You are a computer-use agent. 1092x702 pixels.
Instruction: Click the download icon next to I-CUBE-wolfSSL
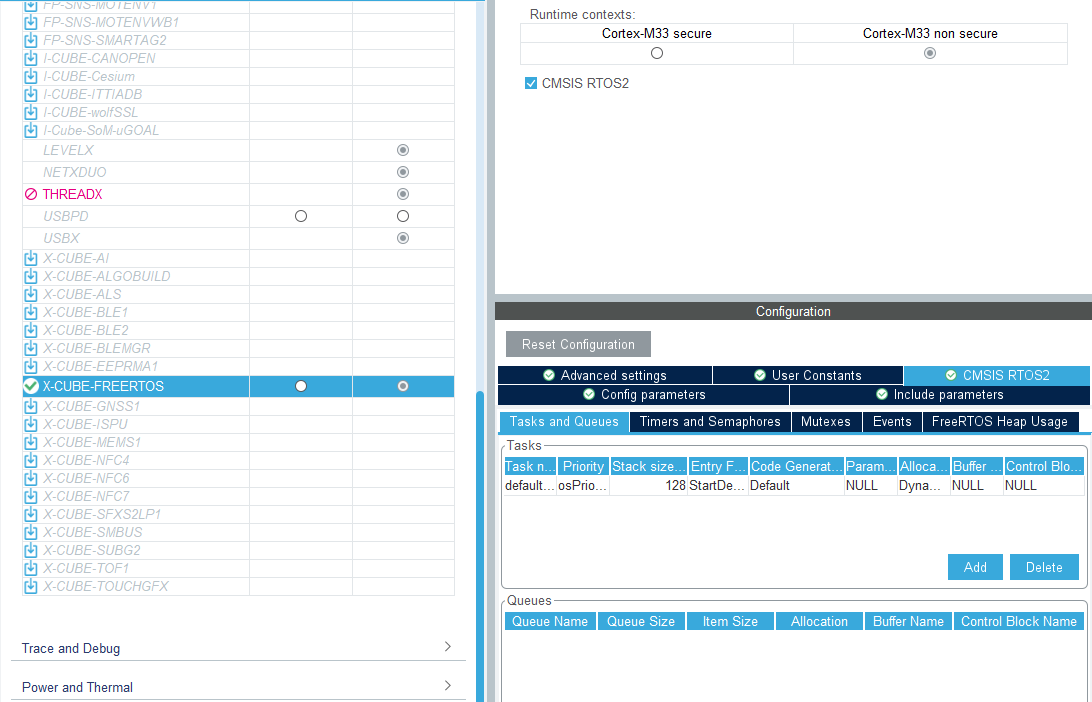(30, 112)
